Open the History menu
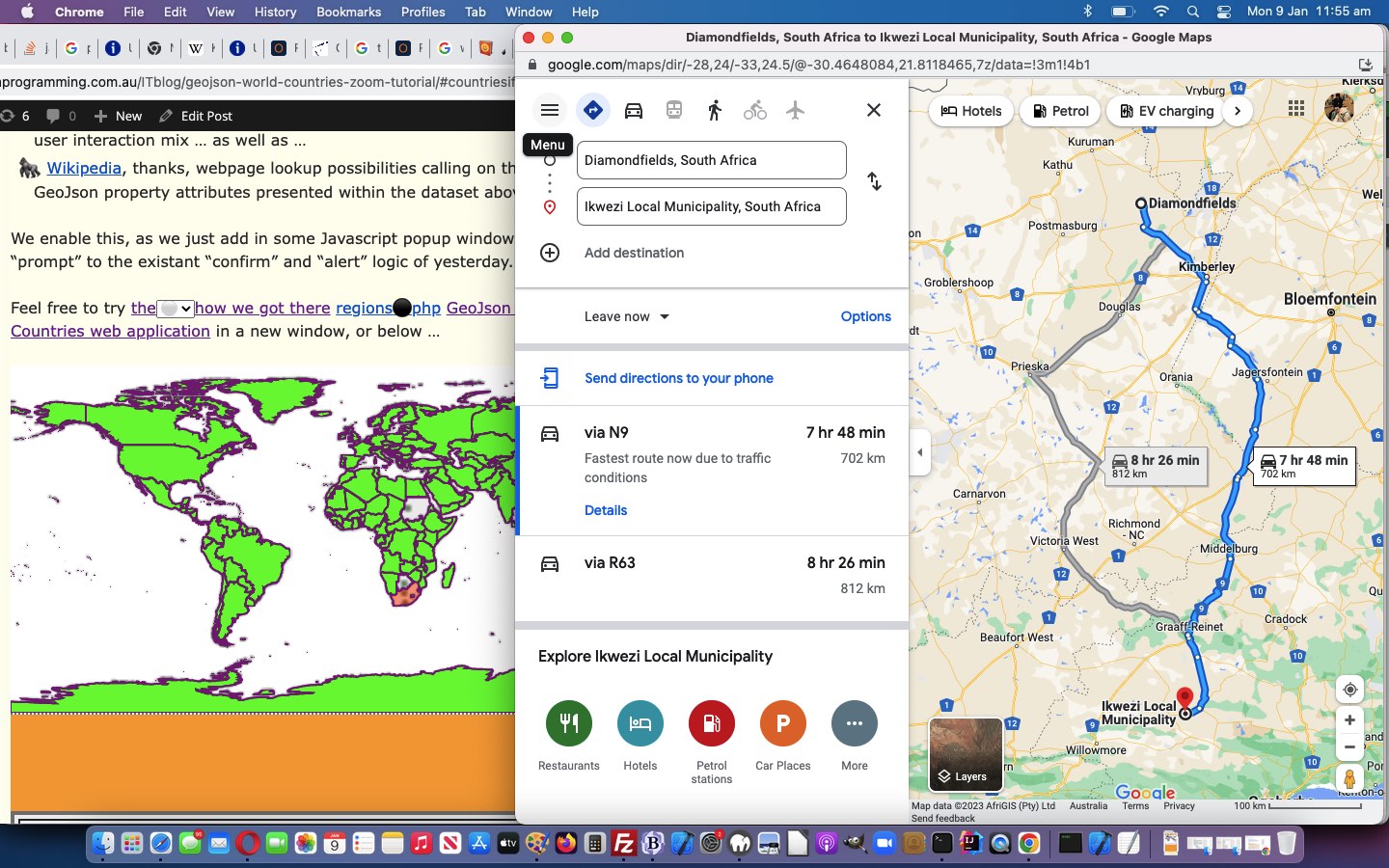The image size is (1389, 868). [x=275, y=12]
